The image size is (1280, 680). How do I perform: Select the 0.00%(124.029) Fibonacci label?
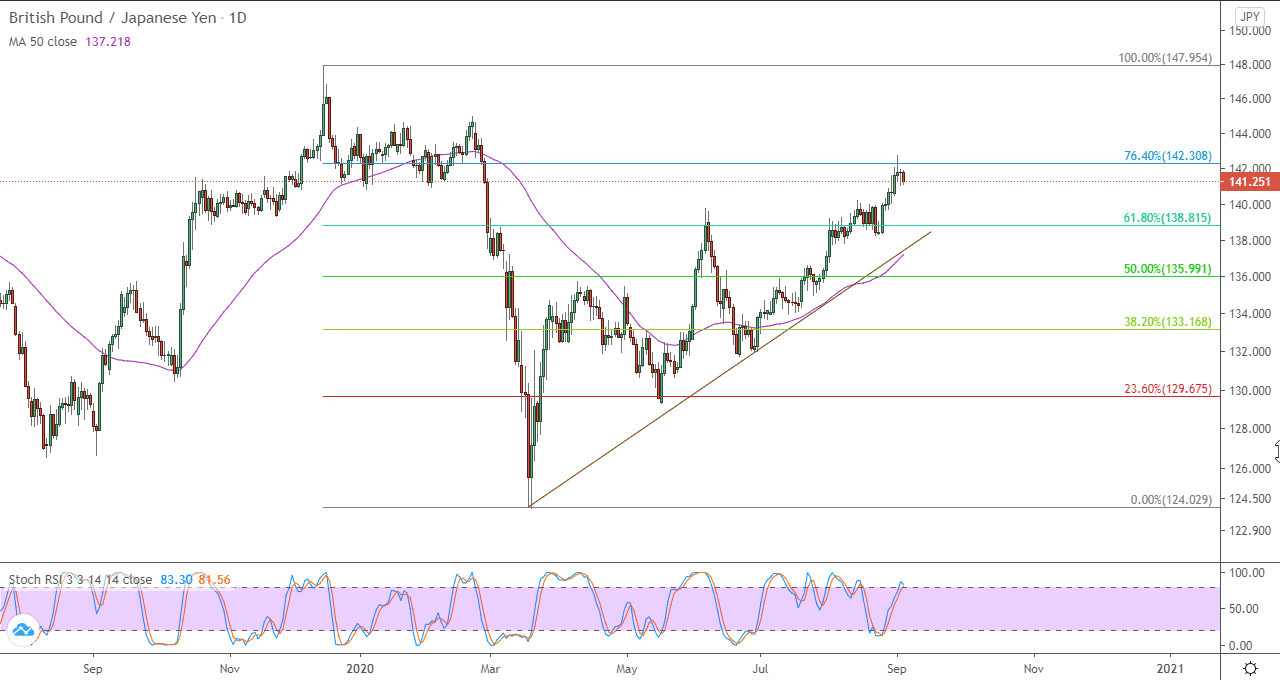point(1171,500)
